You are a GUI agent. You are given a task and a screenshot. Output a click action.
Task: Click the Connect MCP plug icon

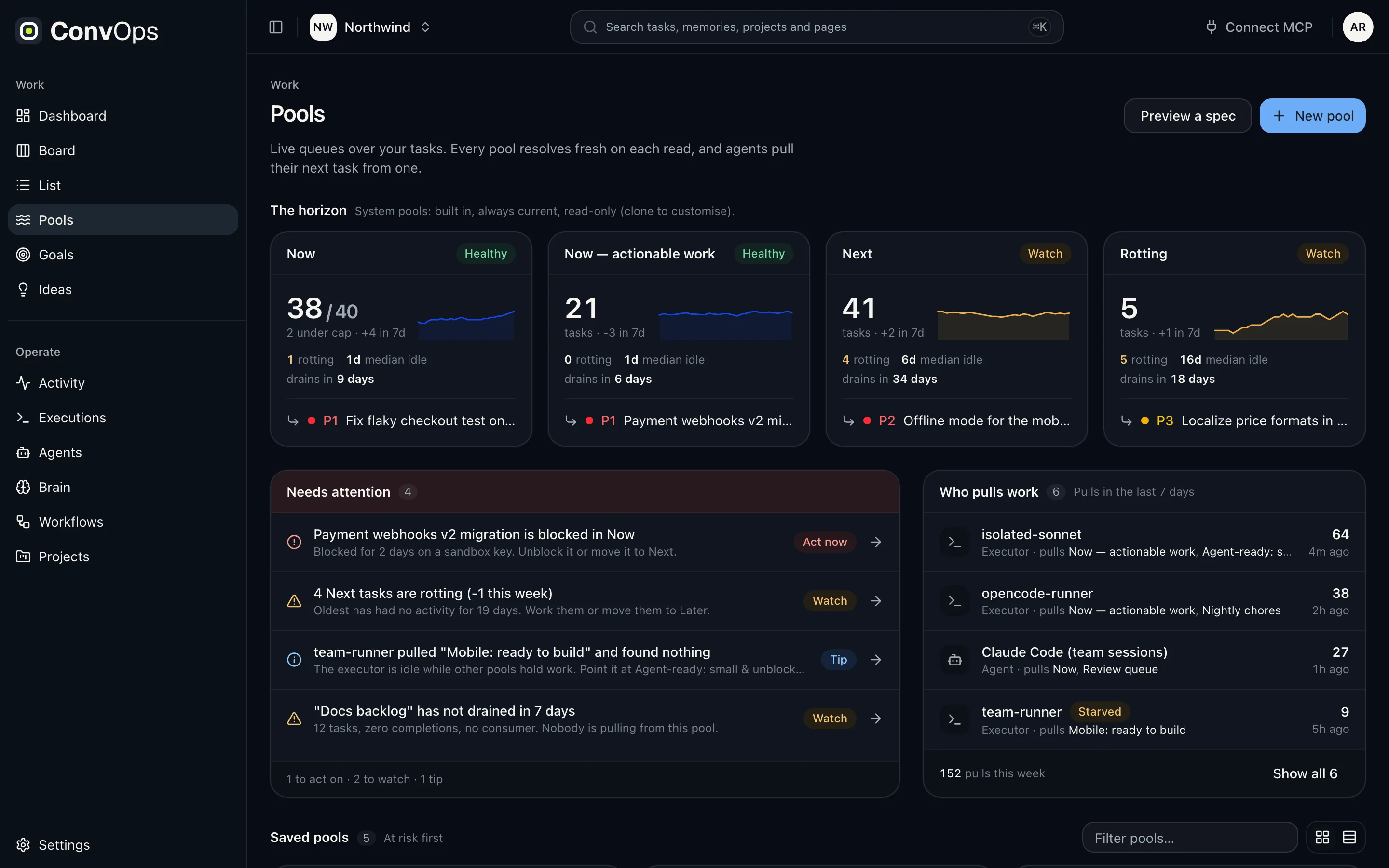pyautogui.click(x=1211, y=27)
